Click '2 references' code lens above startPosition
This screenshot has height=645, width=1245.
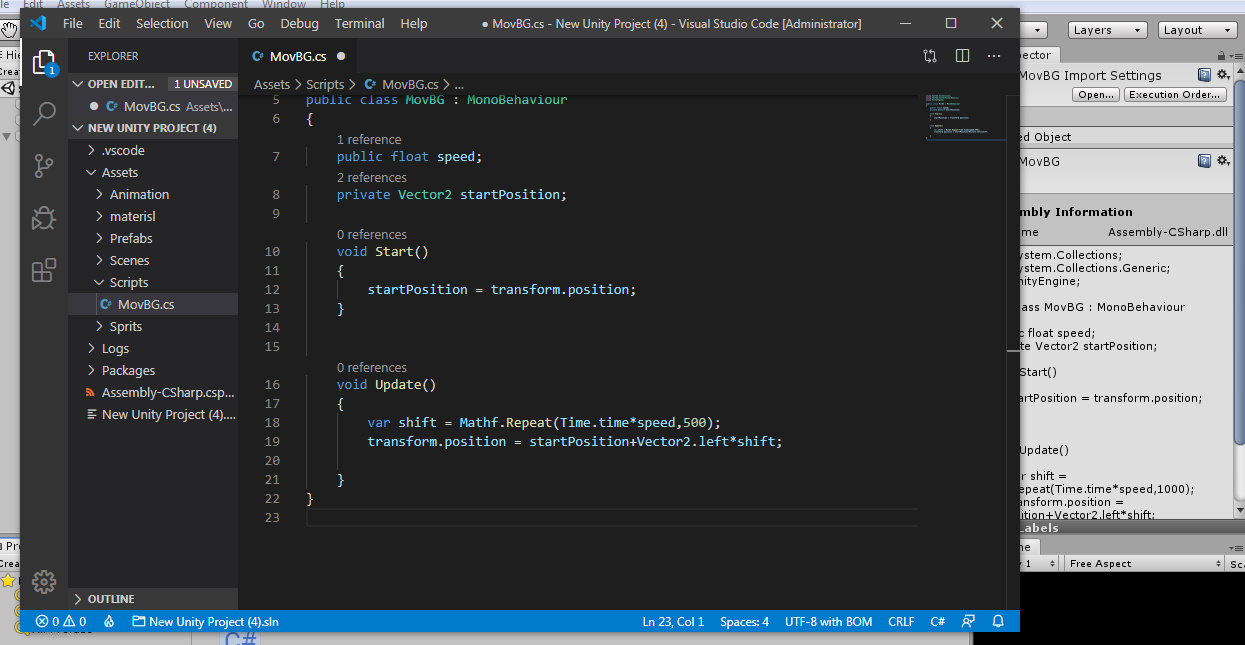tap(372, 177)
